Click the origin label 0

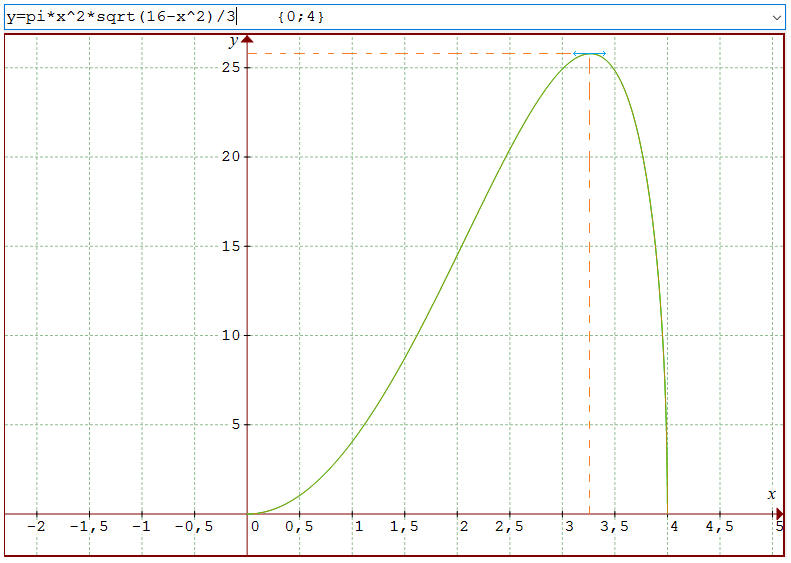(256, 526)
